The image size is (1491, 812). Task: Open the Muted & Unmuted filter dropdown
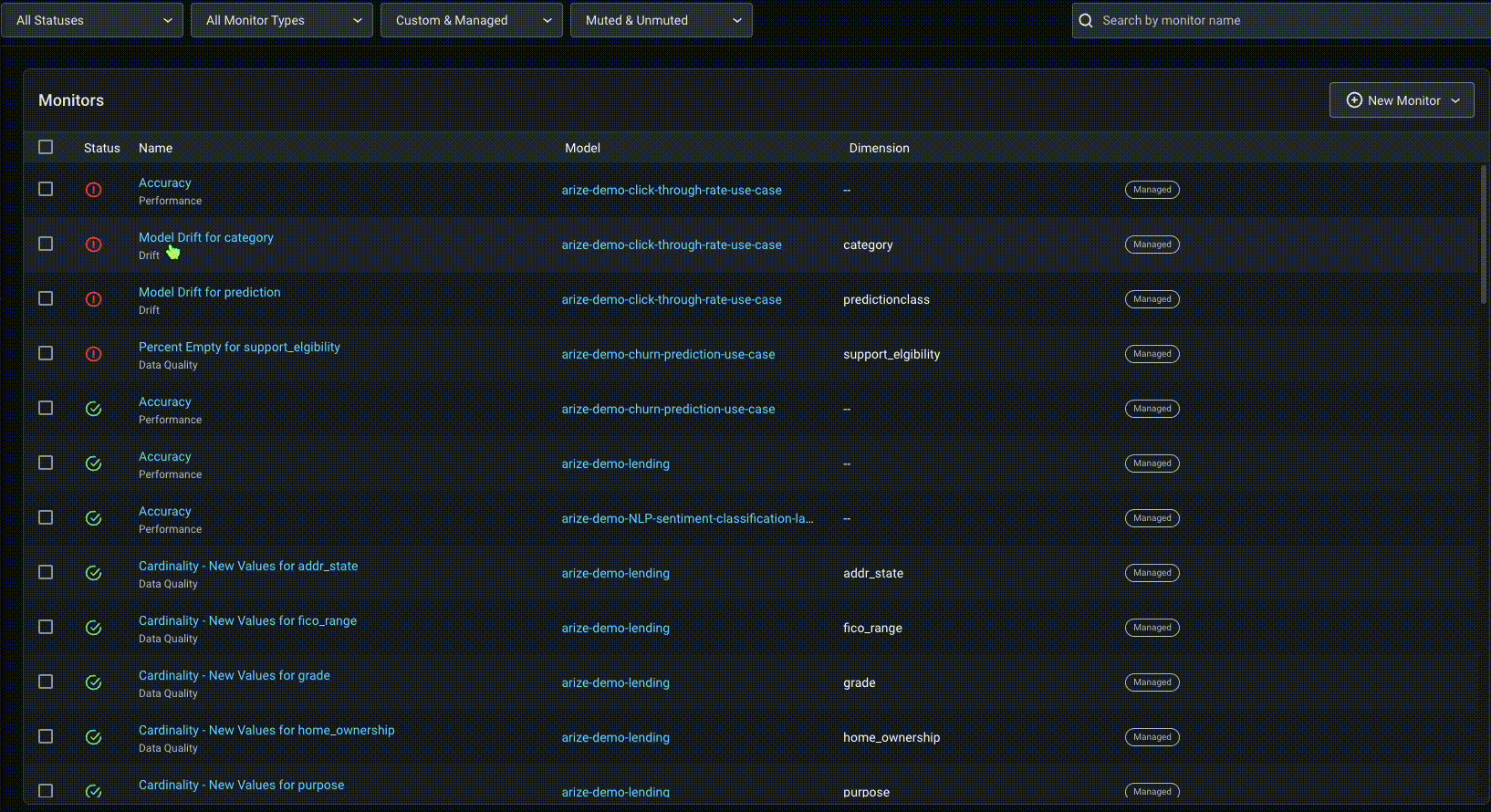pyautogui.click(x=662, y=20)
